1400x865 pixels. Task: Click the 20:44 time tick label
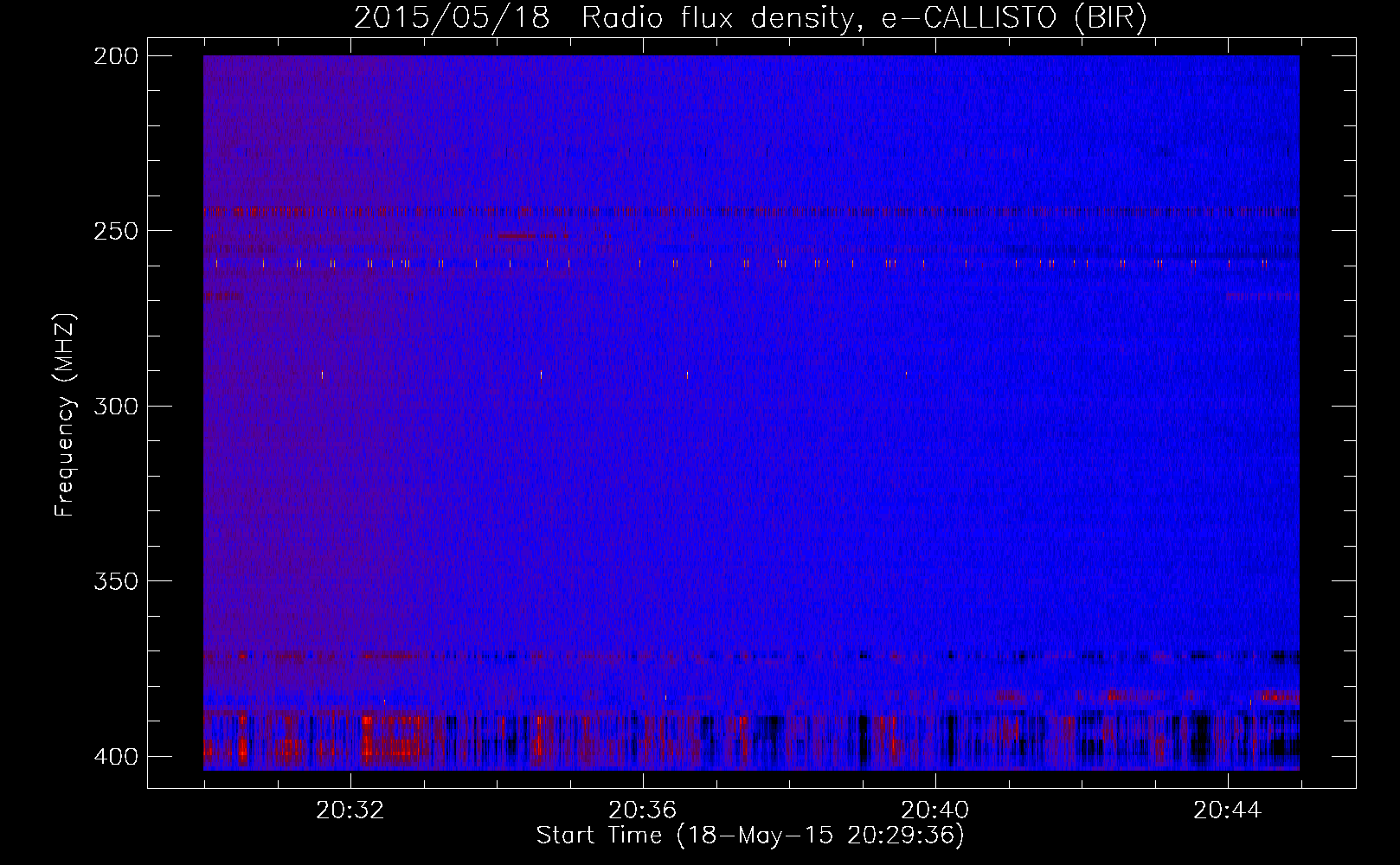[x=1228, y=811]
